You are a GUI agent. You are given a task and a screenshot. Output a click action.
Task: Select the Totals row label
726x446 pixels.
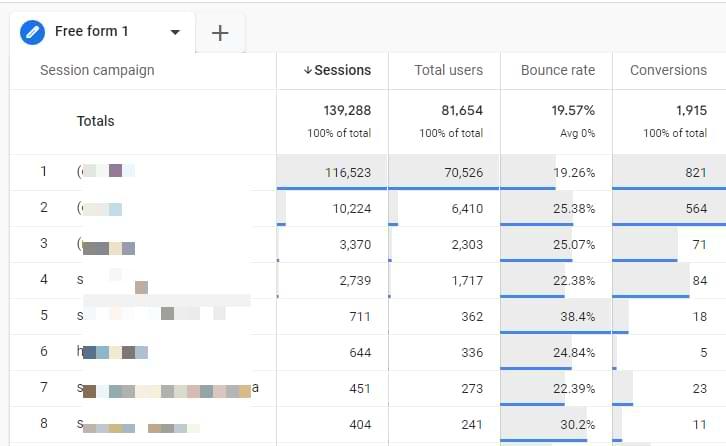pos(96,121)
